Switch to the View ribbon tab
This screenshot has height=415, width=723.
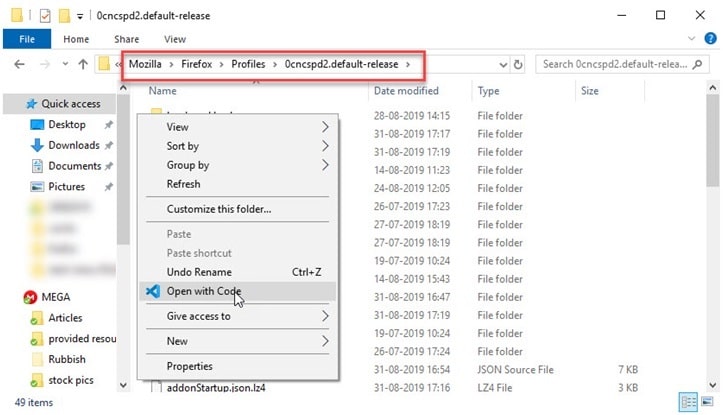click(175, 39)
